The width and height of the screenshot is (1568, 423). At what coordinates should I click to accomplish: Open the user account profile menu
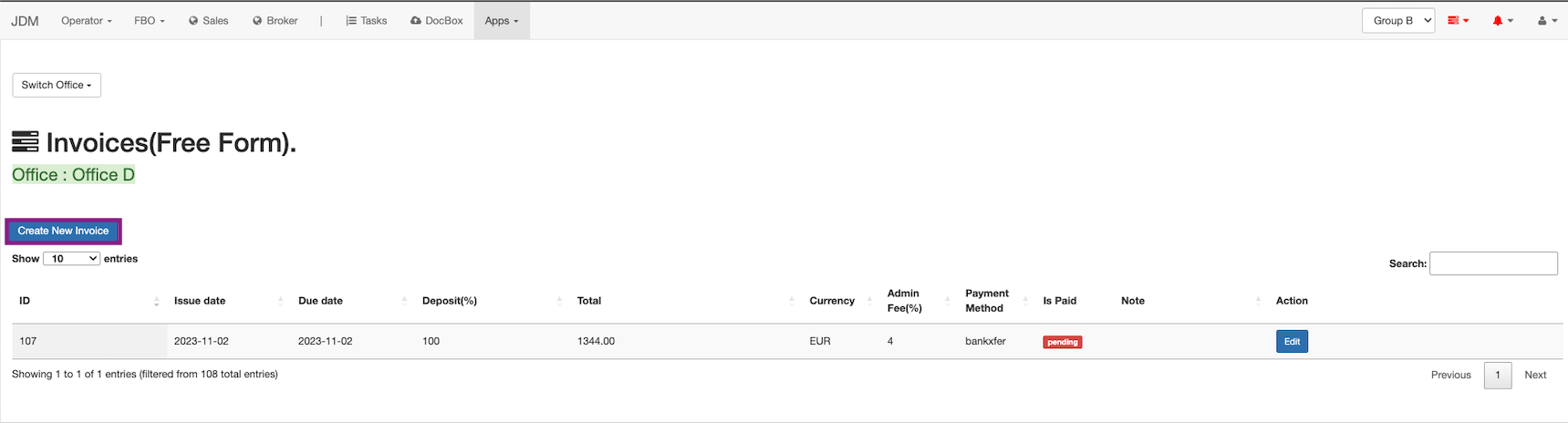[1547, 21]
